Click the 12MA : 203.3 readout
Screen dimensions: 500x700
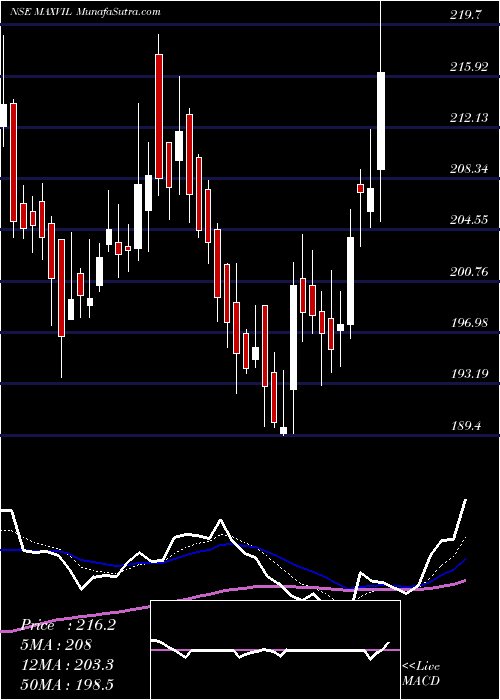(67, 665)
